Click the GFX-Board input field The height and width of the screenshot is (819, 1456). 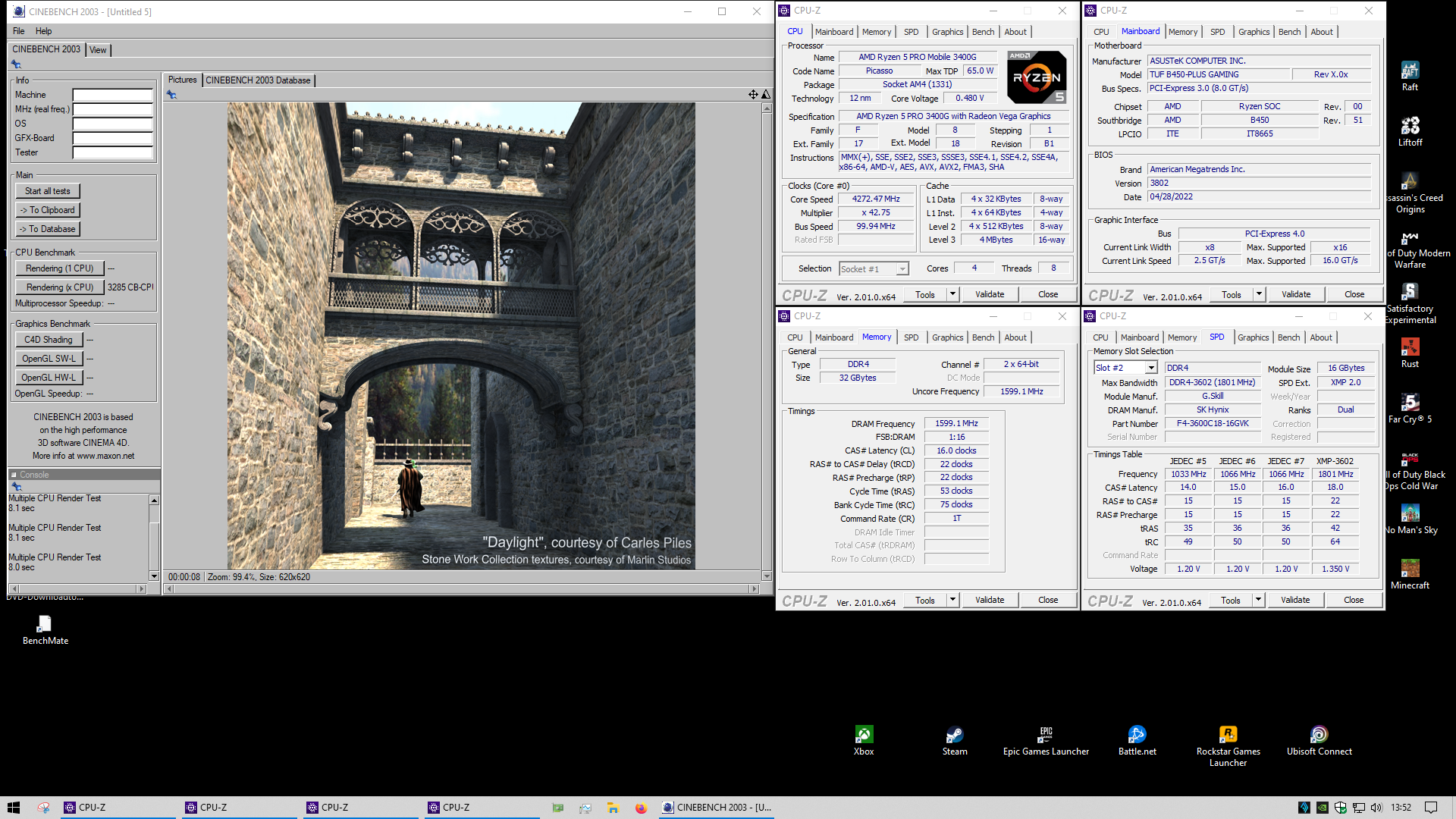tap(113, 139)
